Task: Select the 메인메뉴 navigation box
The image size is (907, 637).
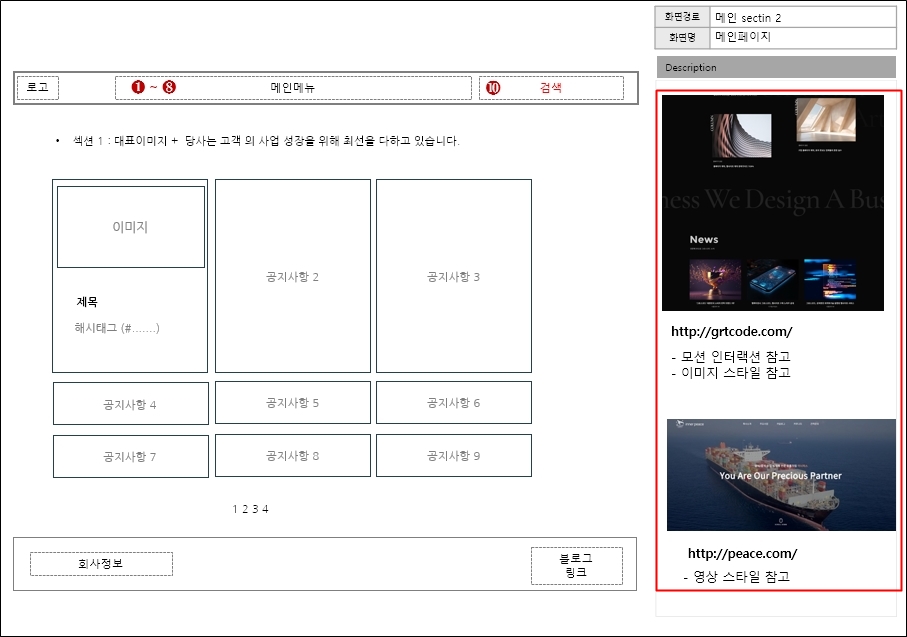Action: pos(293,87)
